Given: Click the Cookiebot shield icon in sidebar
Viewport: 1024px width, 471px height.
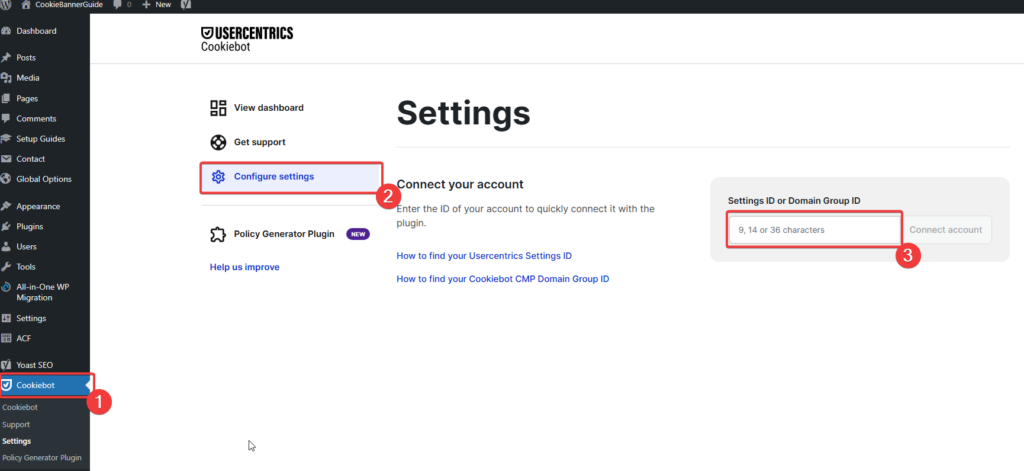Looking at the screenshot, I should point(7,385).
